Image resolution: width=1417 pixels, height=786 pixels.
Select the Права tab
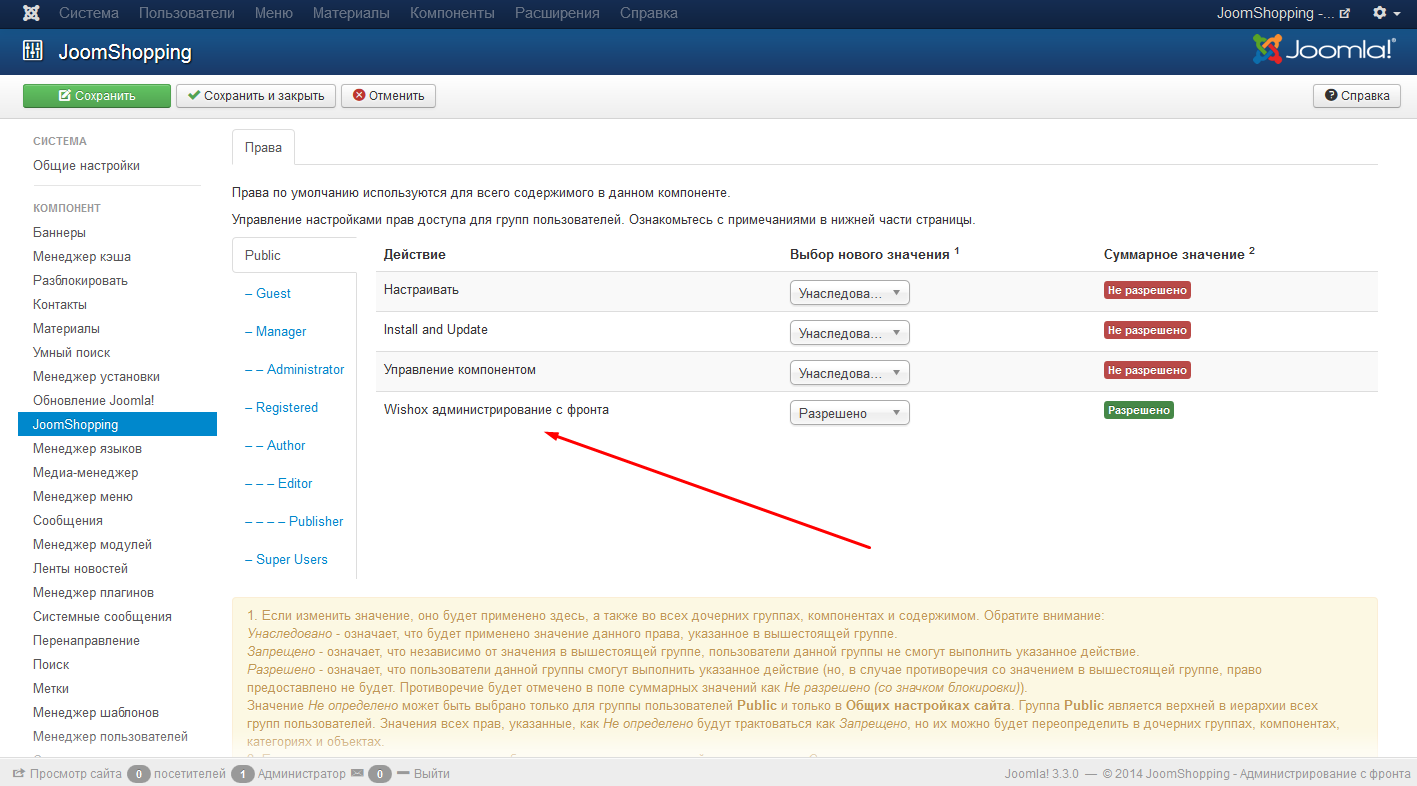click(263, 148)
